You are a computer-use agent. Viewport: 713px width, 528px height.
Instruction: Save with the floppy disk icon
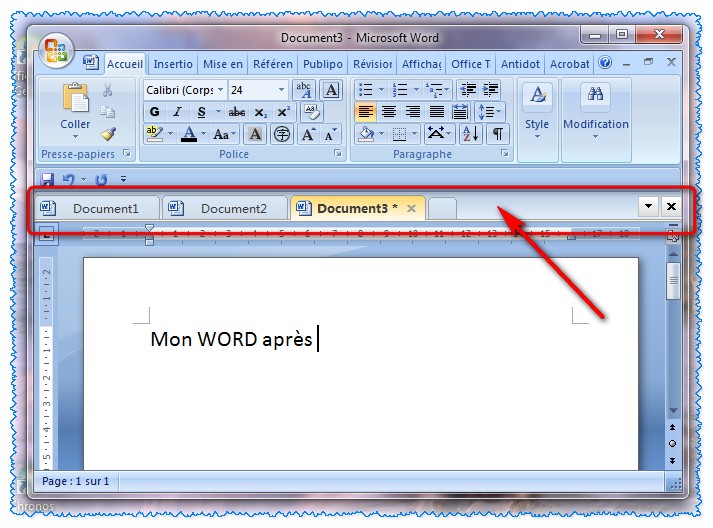[47, 179]
